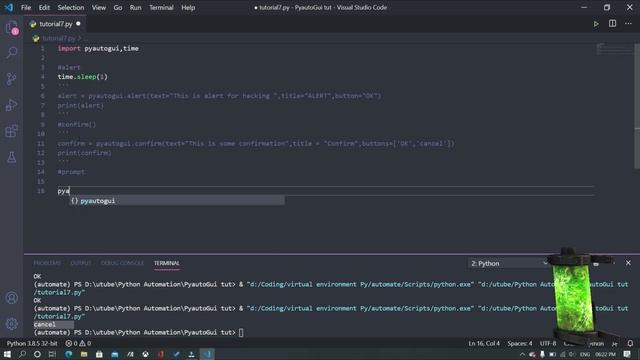Click the terminal input prompt line
640x360 pixels.
click(139, 332)
